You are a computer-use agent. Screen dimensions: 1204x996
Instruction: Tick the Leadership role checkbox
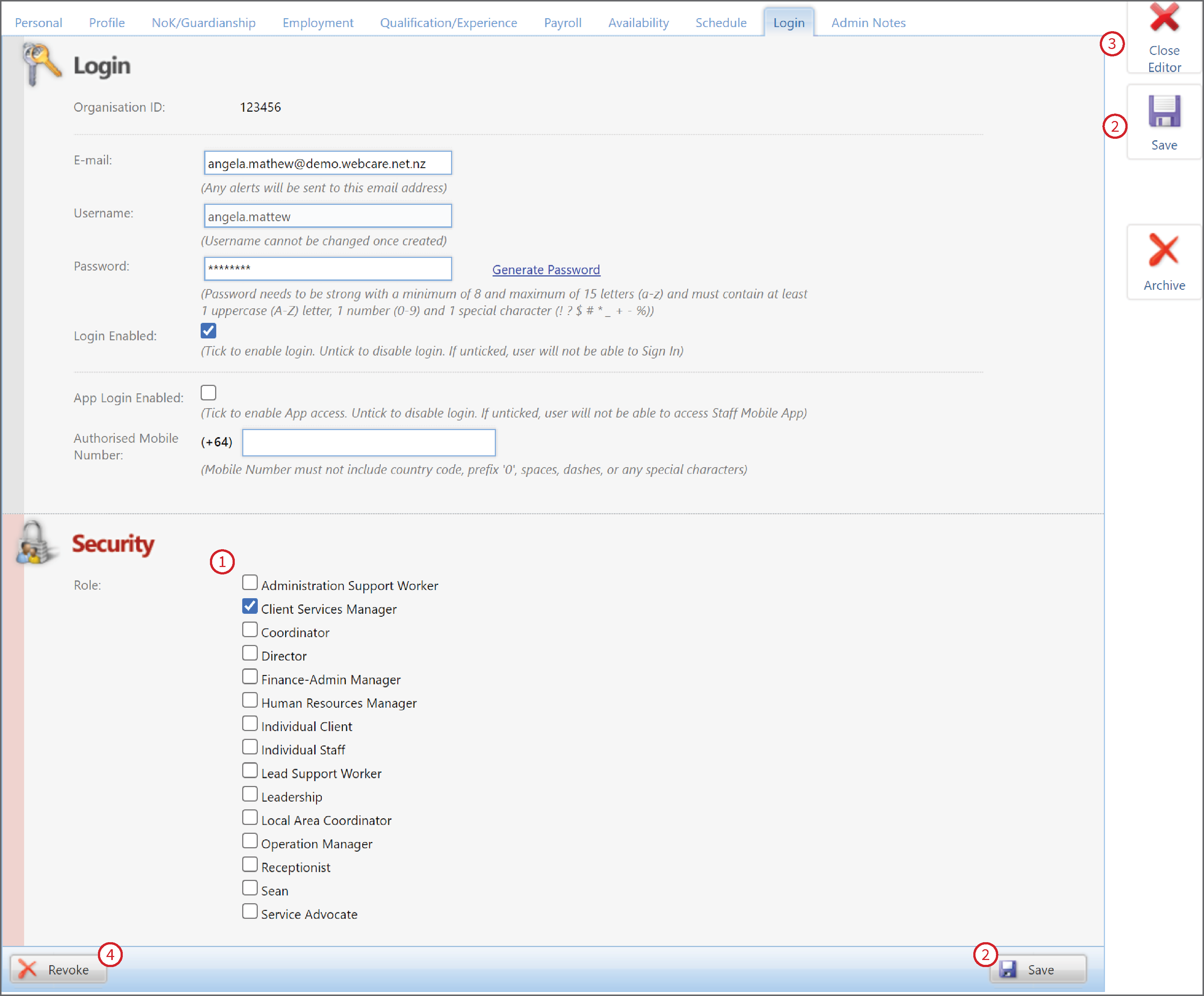pos(249,794)
